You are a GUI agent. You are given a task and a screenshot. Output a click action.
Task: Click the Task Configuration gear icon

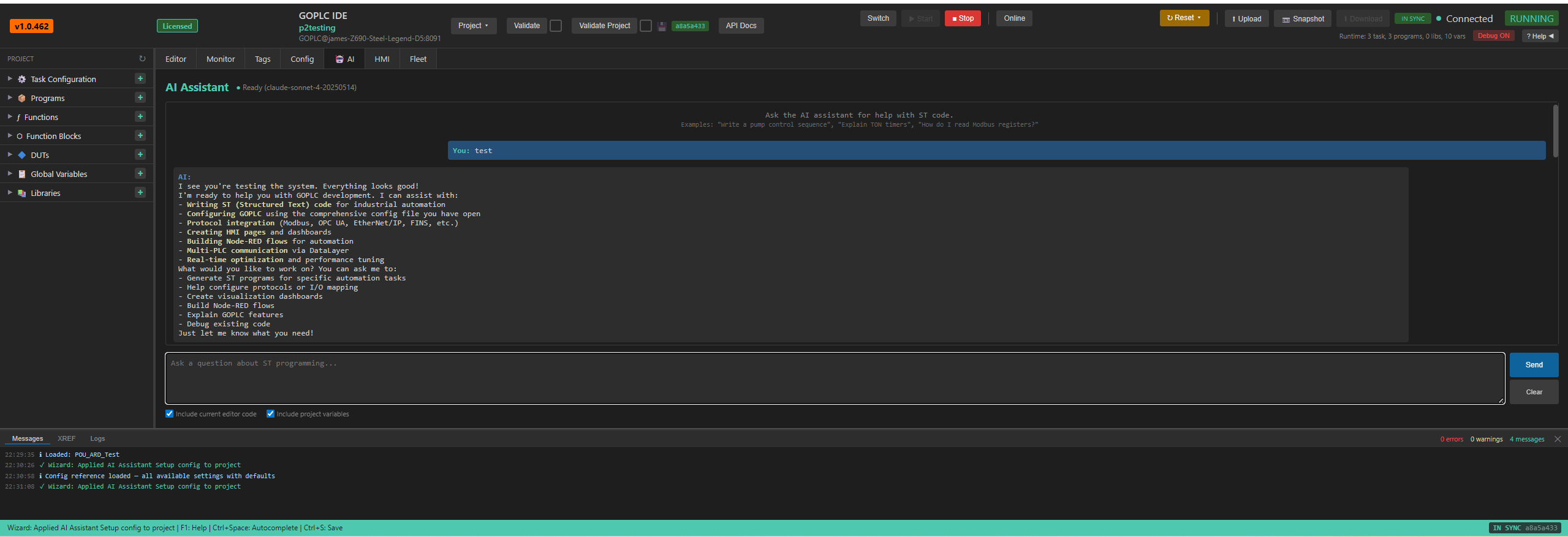pyautogui.click(x=22, y=79)
